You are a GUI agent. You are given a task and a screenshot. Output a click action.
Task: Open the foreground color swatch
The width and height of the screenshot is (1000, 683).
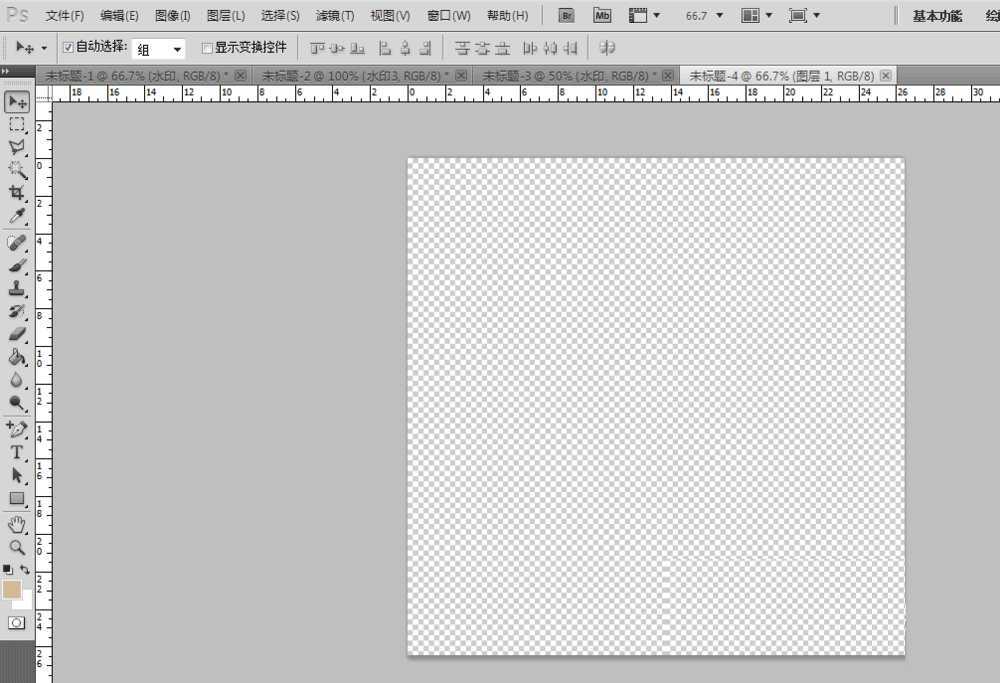click(x=10, y=588)
